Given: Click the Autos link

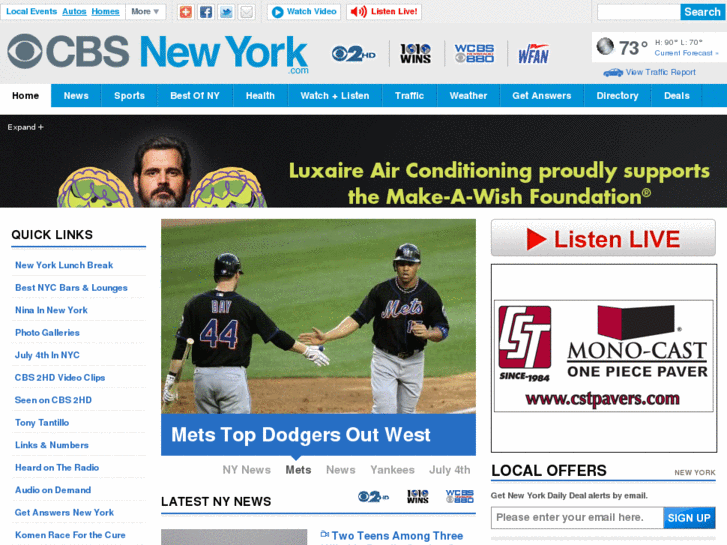Looking at the screenshot, I should [x=74, y=12].
